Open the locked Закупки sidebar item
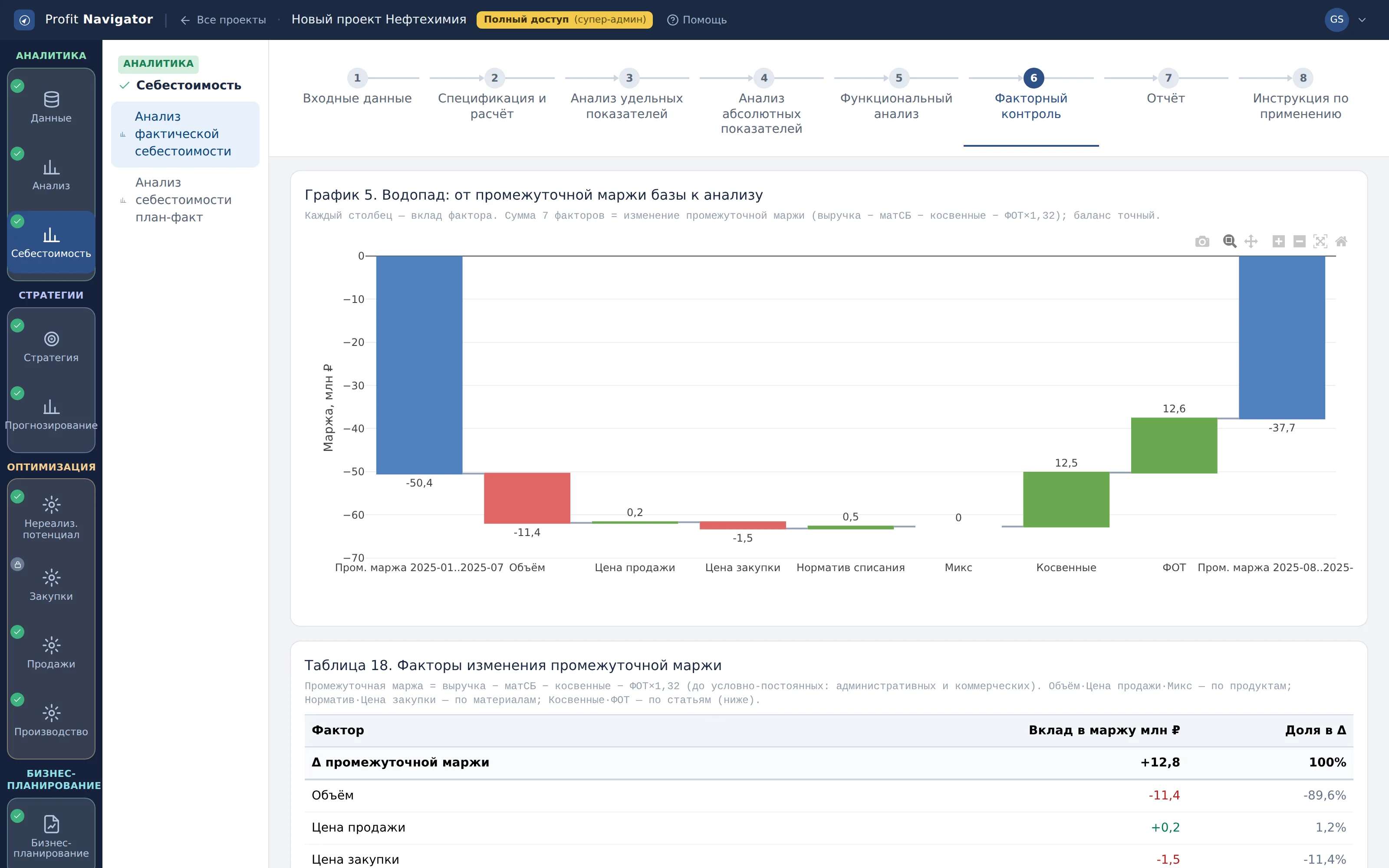1389x868 pixels. click(51, 585)
